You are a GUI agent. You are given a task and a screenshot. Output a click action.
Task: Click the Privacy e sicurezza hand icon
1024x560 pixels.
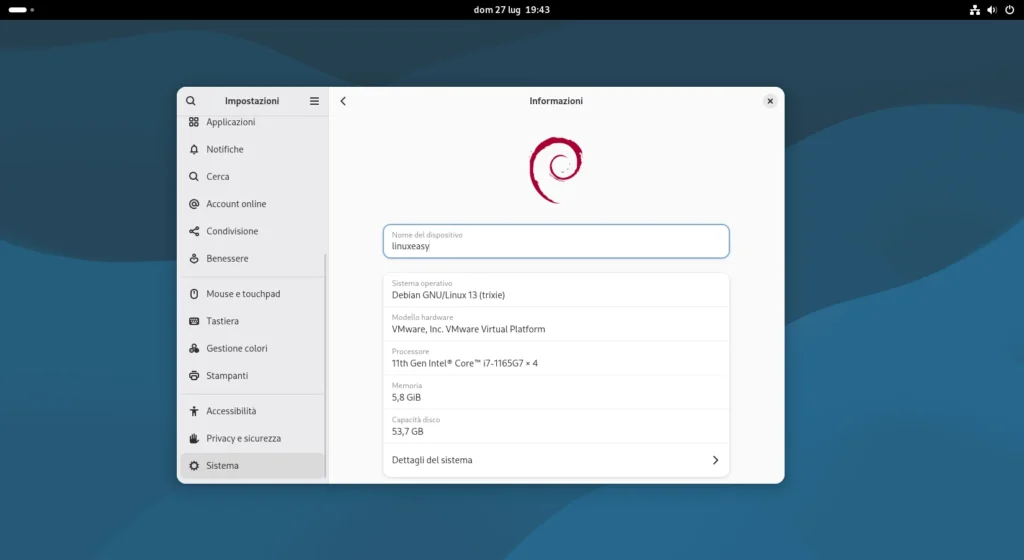point(194,439)
